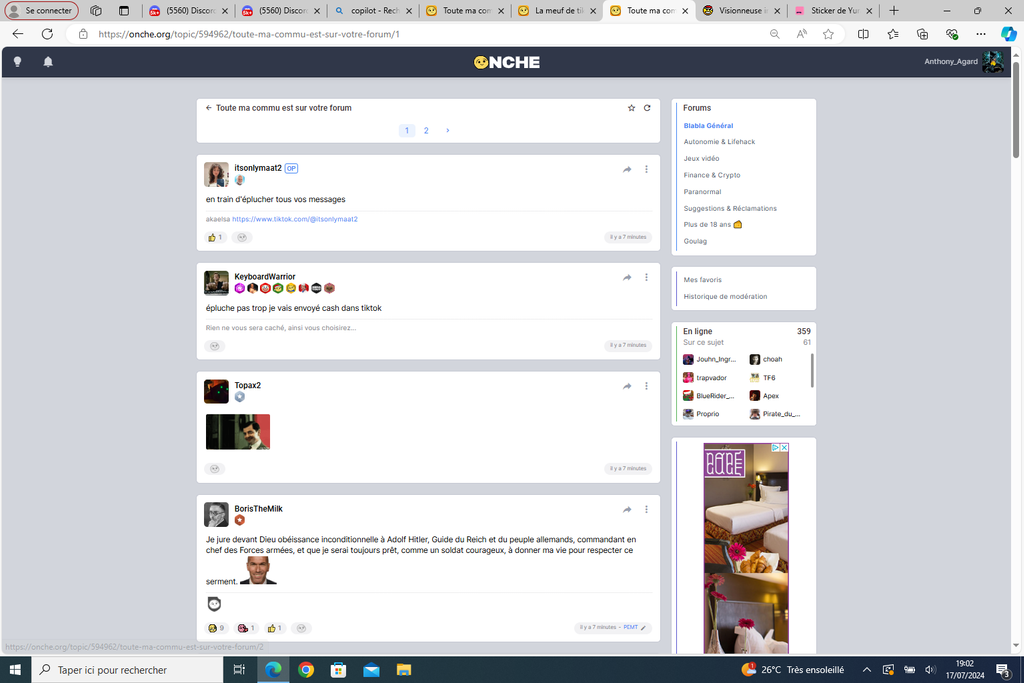This screenshot has width=1024, height=683.
Task: Add a reaction to KeyboardWarrior's post
Action: pos(214,346)
